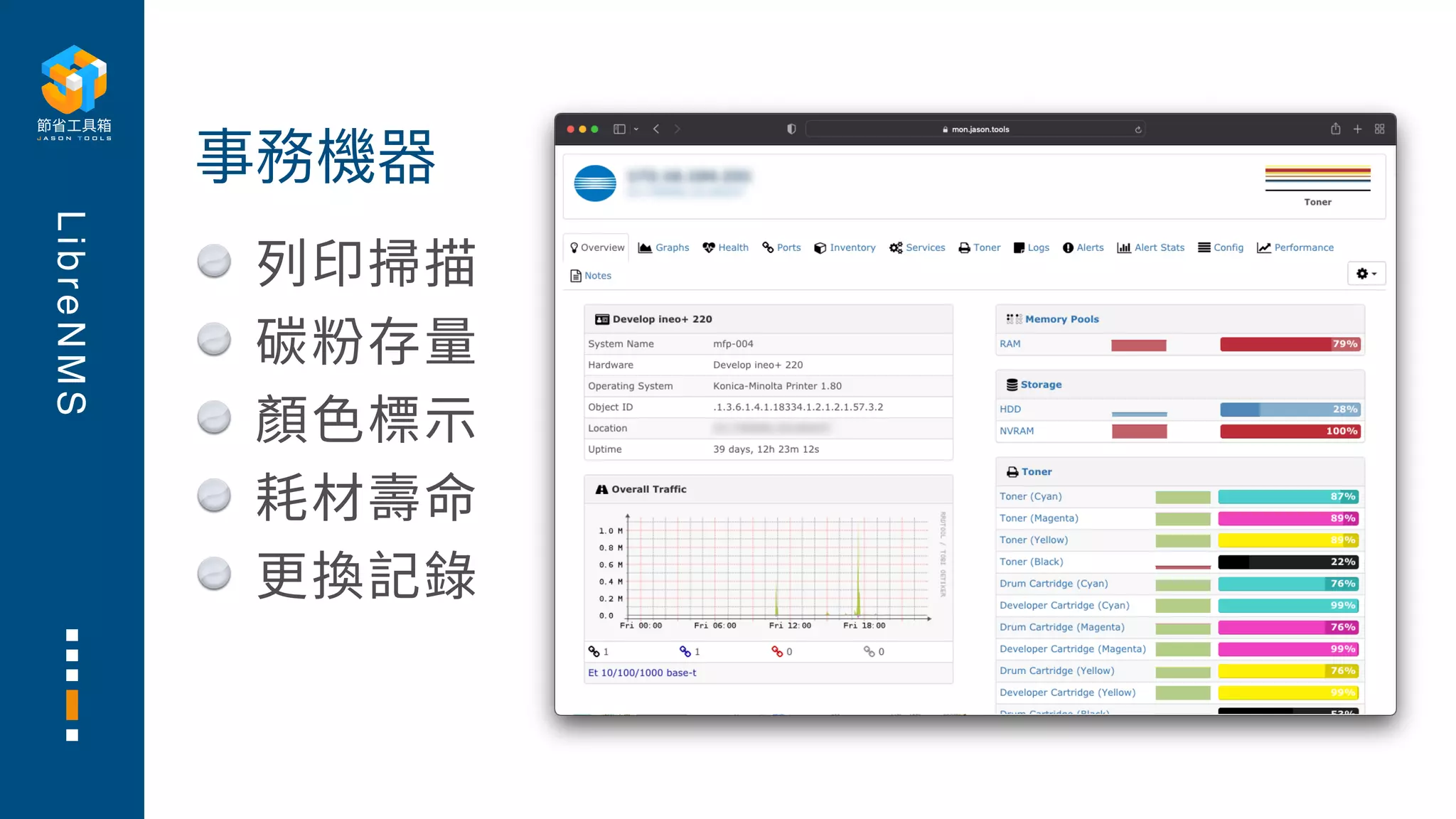Open the Toner panel heading link
The height and width of the screenshot is (819, 1456).
1037,472
